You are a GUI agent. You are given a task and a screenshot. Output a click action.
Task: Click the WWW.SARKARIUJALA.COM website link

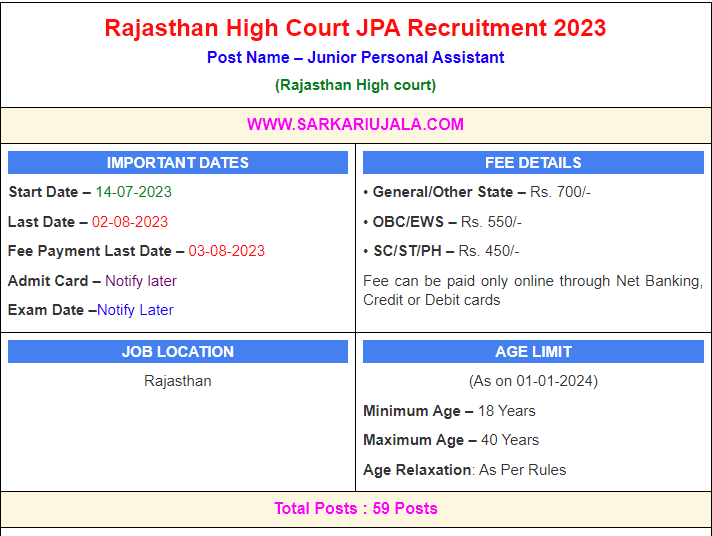click(x=355, y=124)
